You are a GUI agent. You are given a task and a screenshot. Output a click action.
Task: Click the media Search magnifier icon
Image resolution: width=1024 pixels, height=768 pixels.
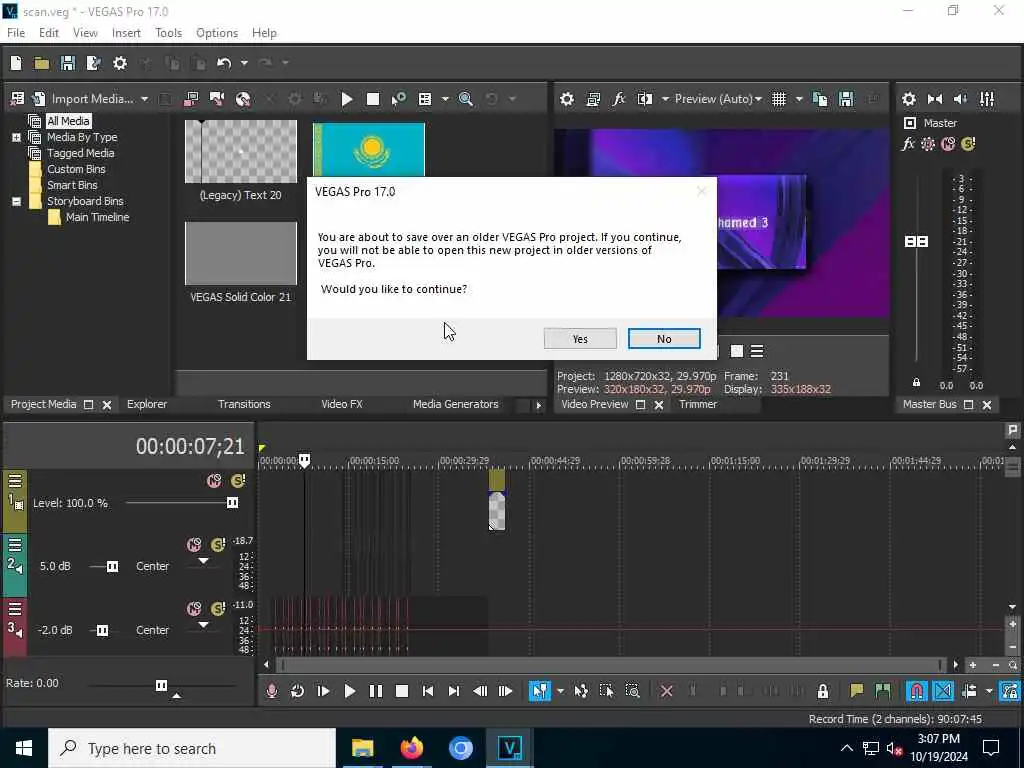[x=466, y=99]
